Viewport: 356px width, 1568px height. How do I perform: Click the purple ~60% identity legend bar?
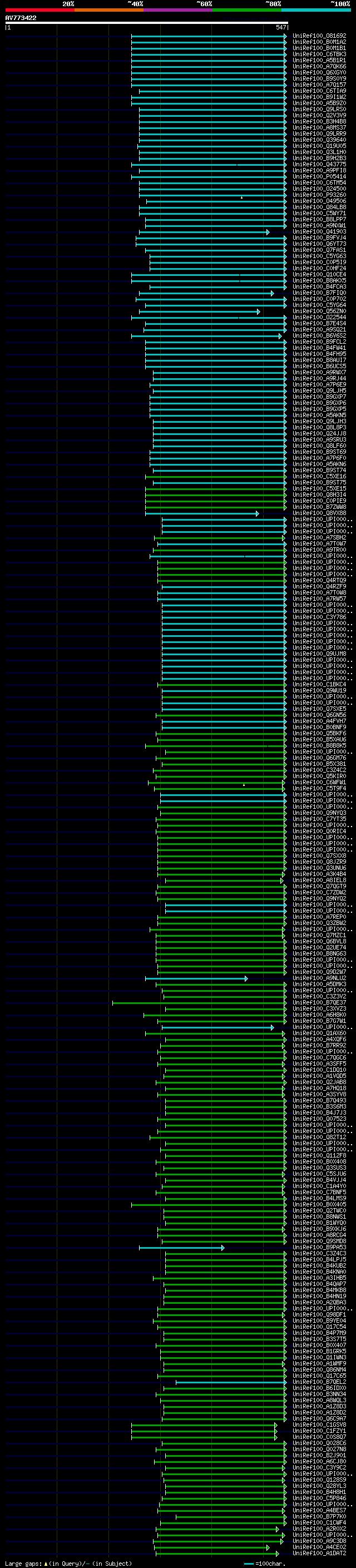179,10
